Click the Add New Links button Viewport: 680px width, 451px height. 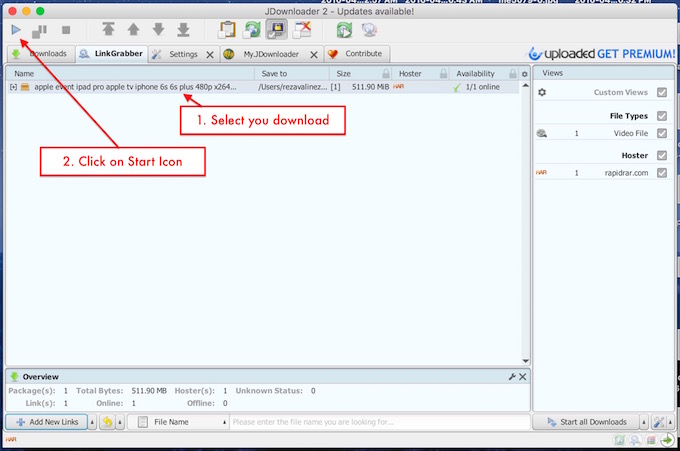pyautogui.click(x=46, y=422)
